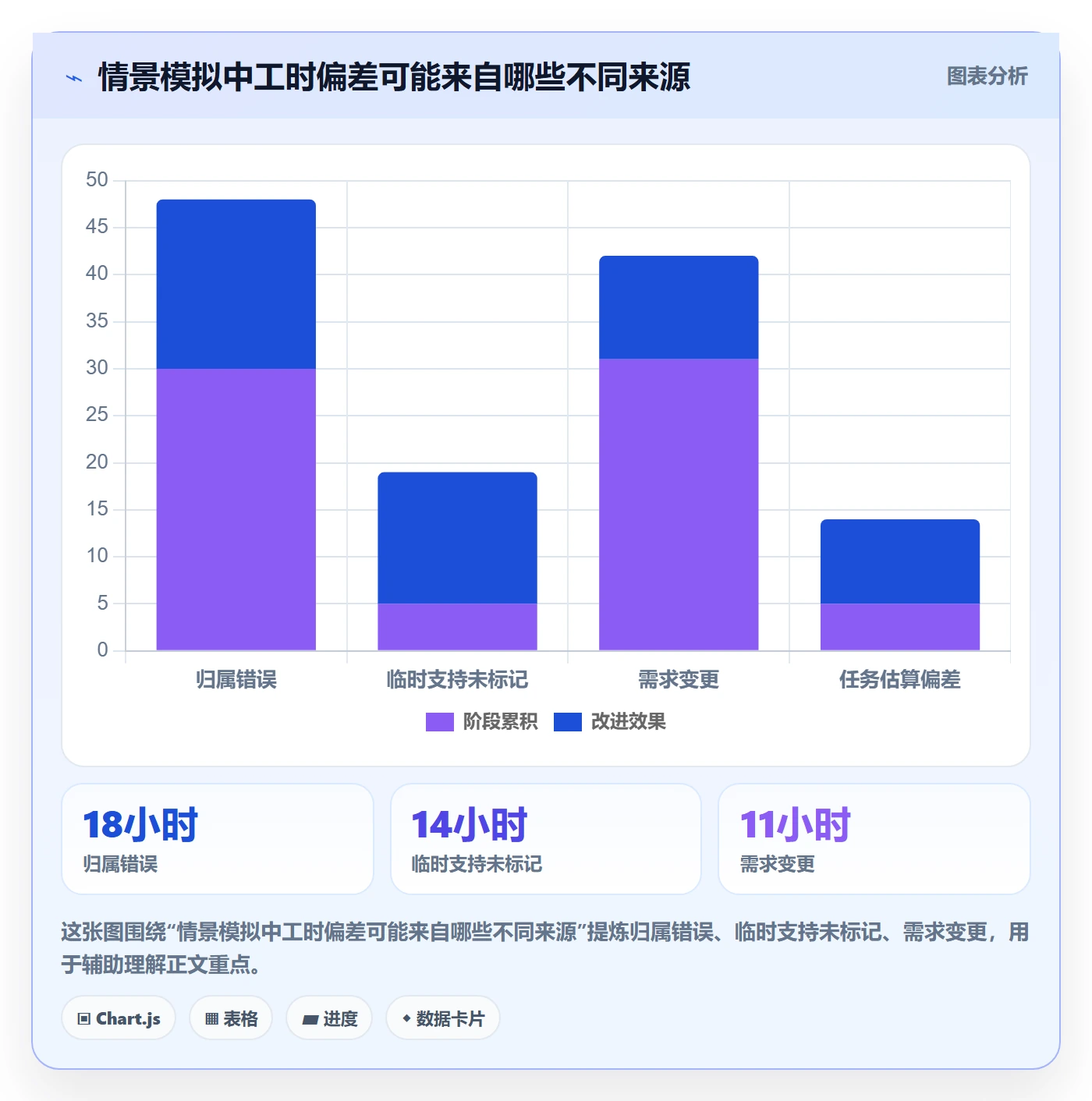Click the lightning icon beside the title

[x=74, y=78]
